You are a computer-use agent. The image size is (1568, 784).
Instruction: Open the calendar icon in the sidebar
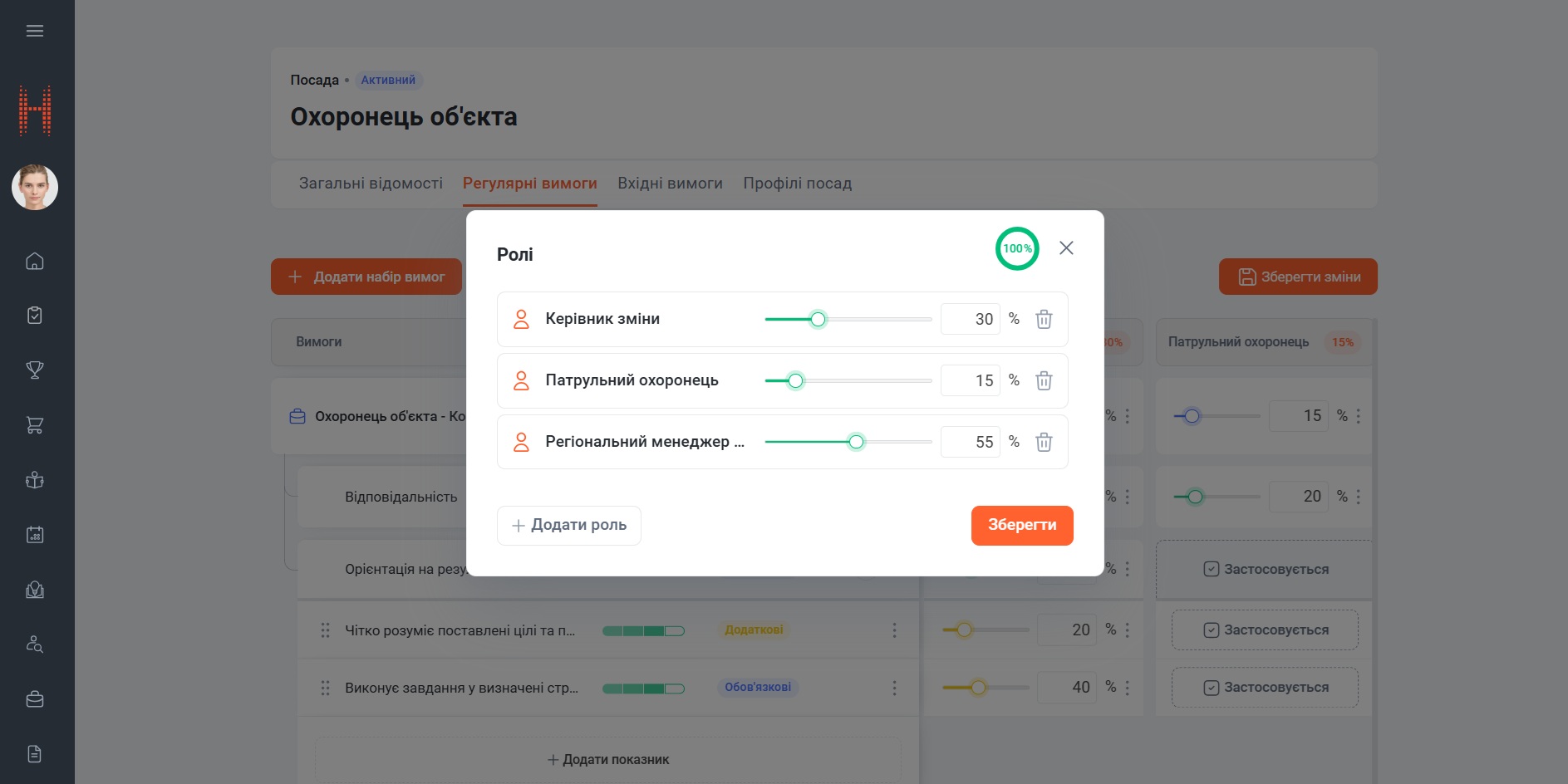tap(35, 535)
